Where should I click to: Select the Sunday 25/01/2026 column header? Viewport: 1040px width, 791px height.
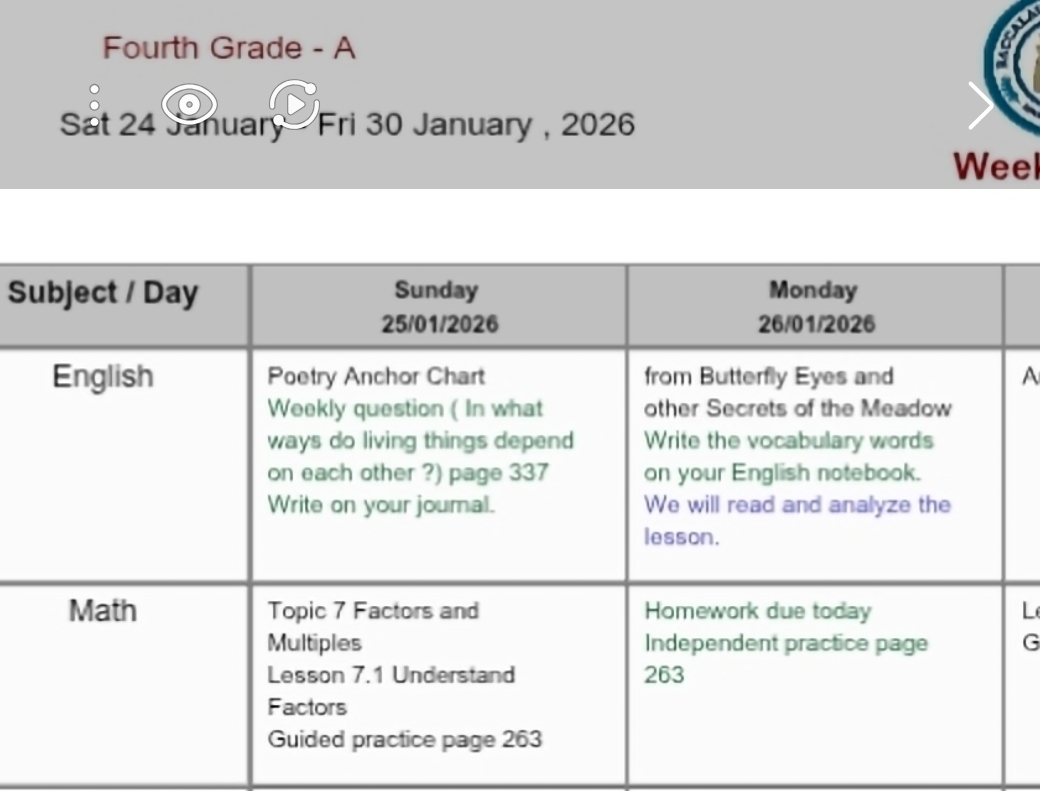point(438,306)
